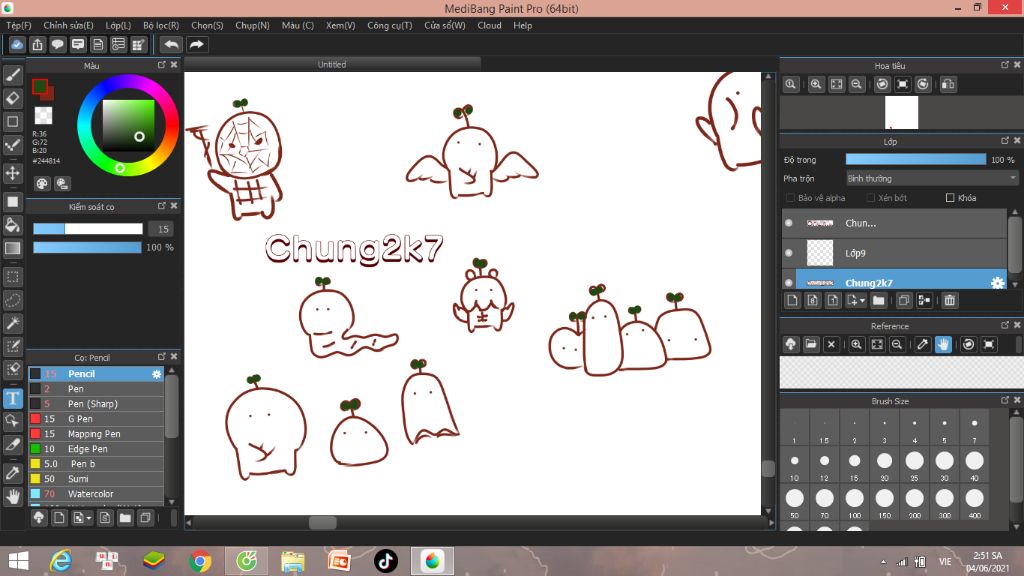Open TikTok from the taskbar
The width and height of the screenshot is (1024, 576).
click(x=385, y=561)
